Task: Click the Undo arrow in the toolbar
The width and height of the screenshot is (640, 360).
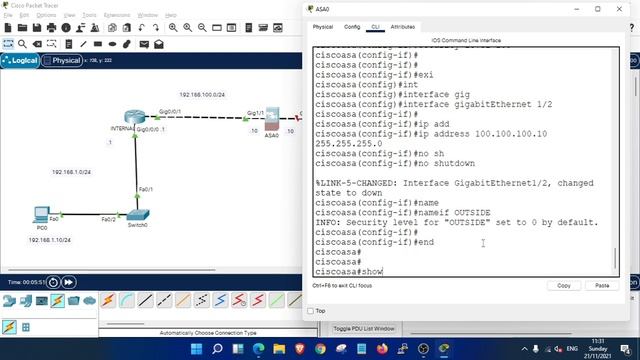Action: (141, 28)
